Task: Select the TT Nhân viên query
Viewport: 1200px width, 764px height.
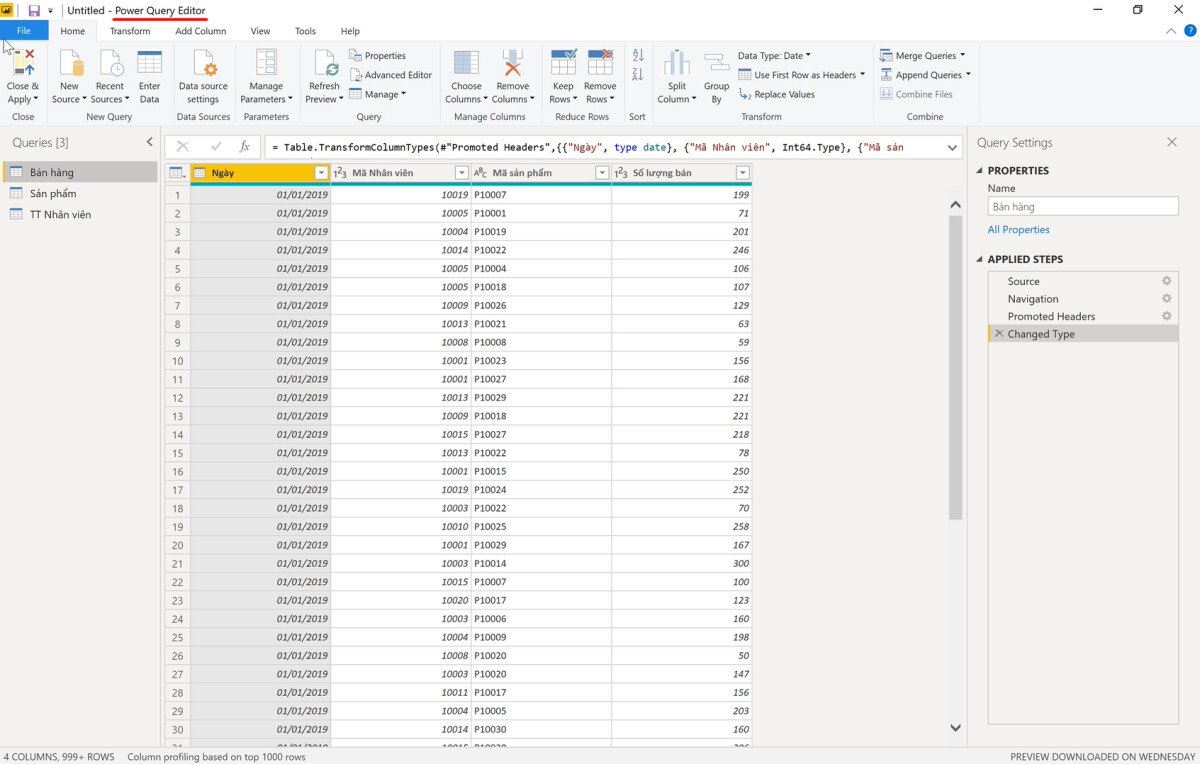Action: 69,214
